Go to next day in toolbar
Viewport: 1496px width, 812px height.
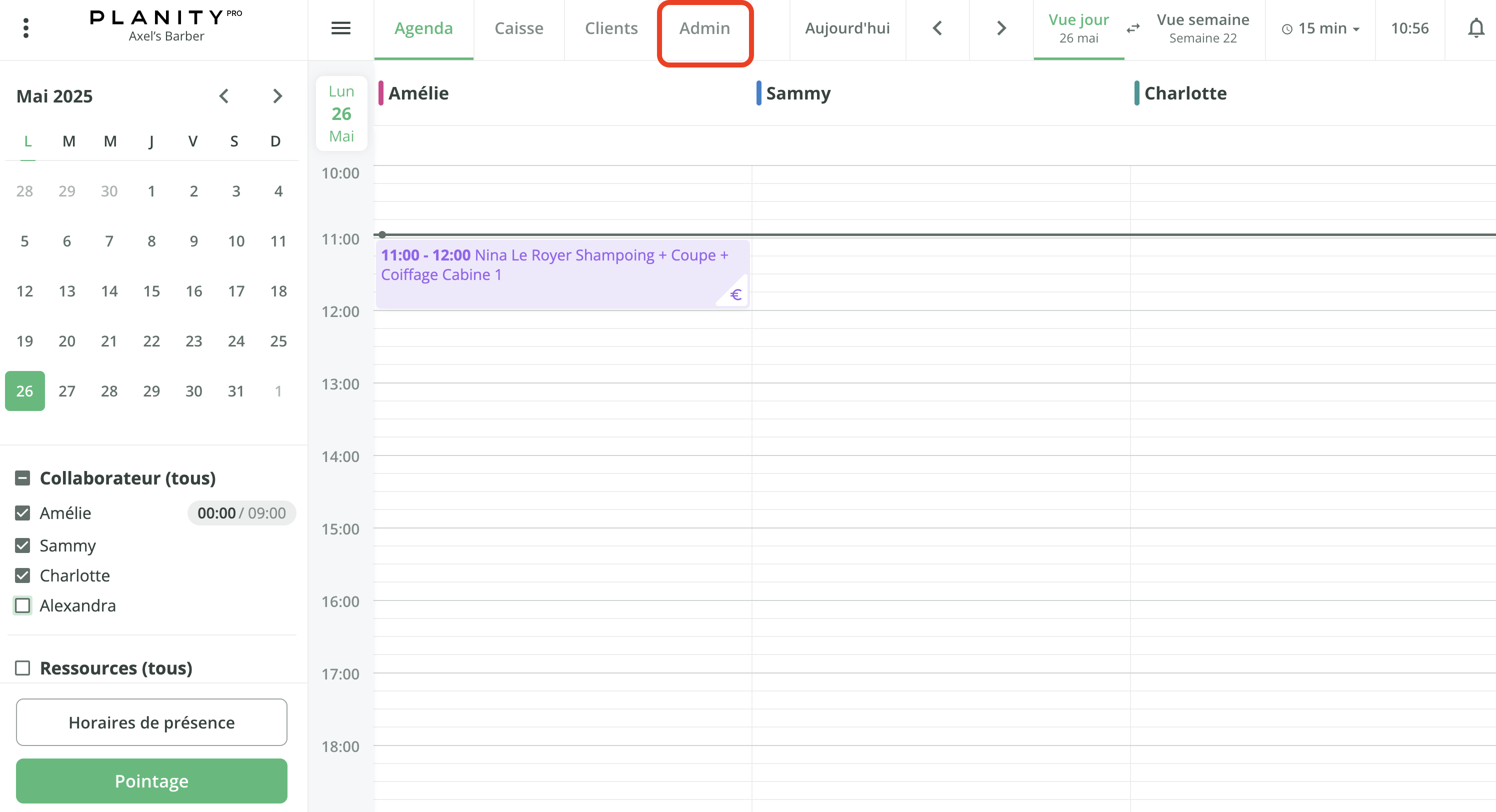[1001, 28]
